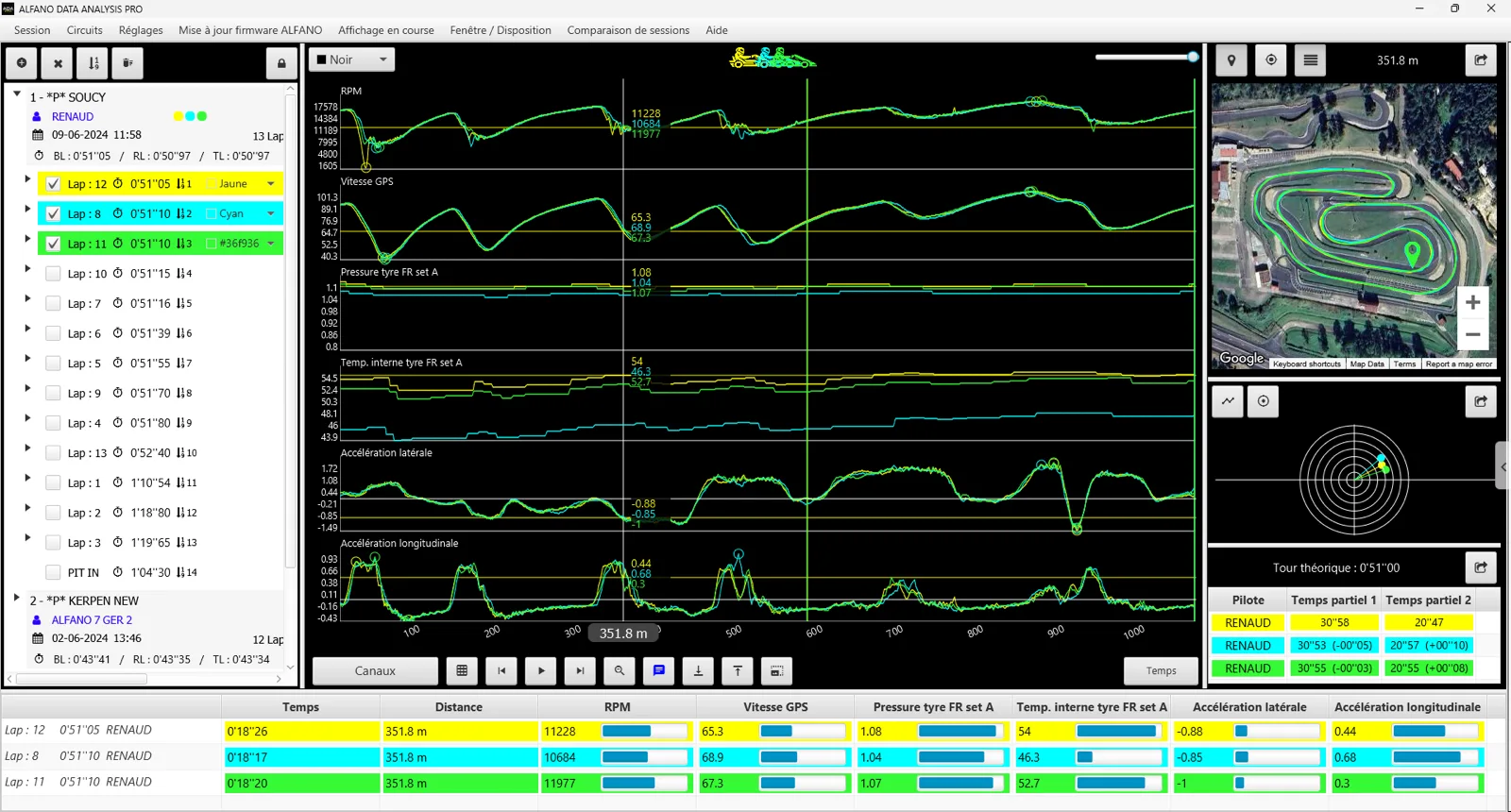
Task: Uncheck the Lap : 8 checkbox
Action: (53, 213)
